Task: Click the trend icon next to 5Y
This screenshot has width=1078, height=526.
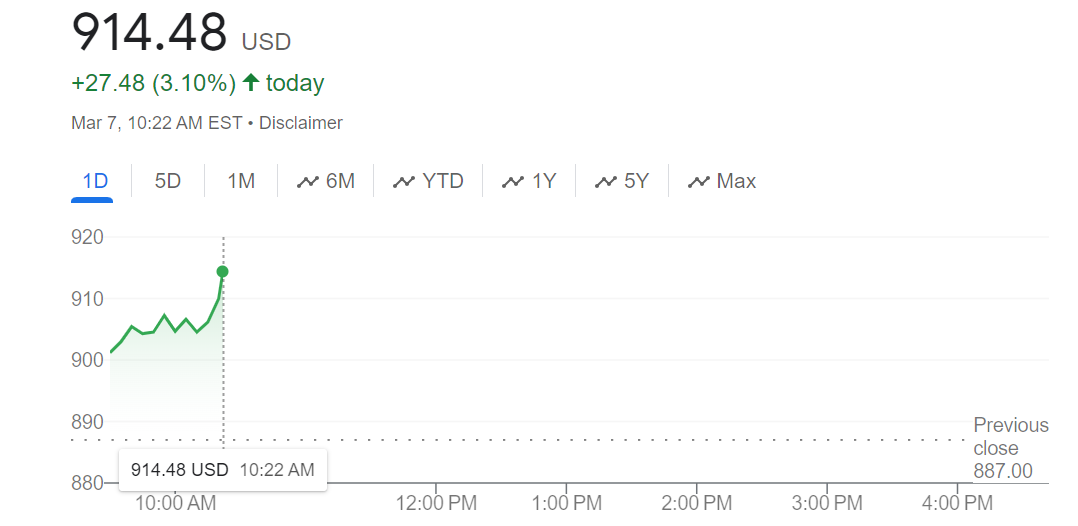Action: tap(605, 181)
